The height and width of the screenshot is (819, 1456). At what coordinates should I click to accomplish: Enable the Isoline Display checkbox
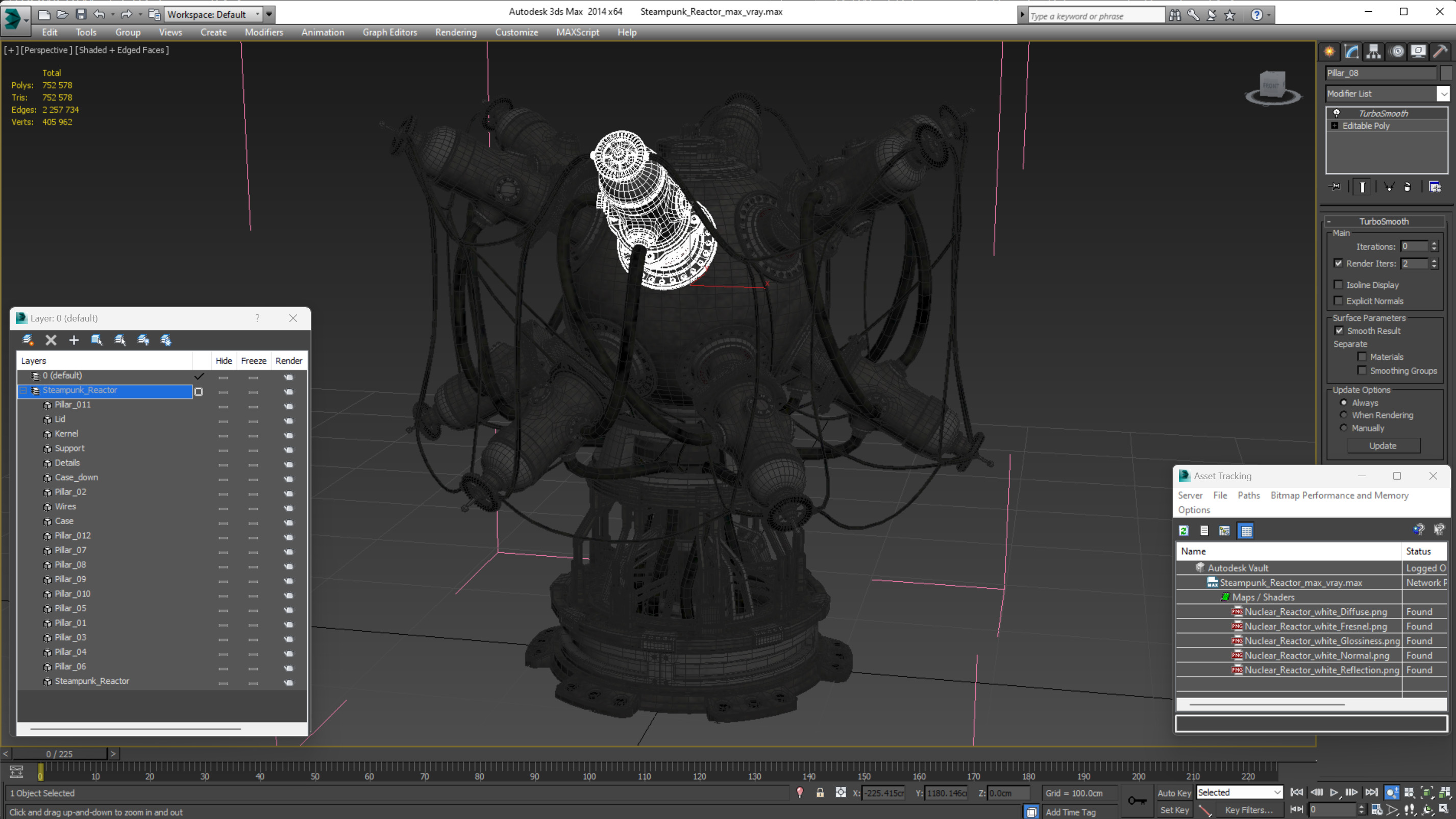click(1338, 285)
